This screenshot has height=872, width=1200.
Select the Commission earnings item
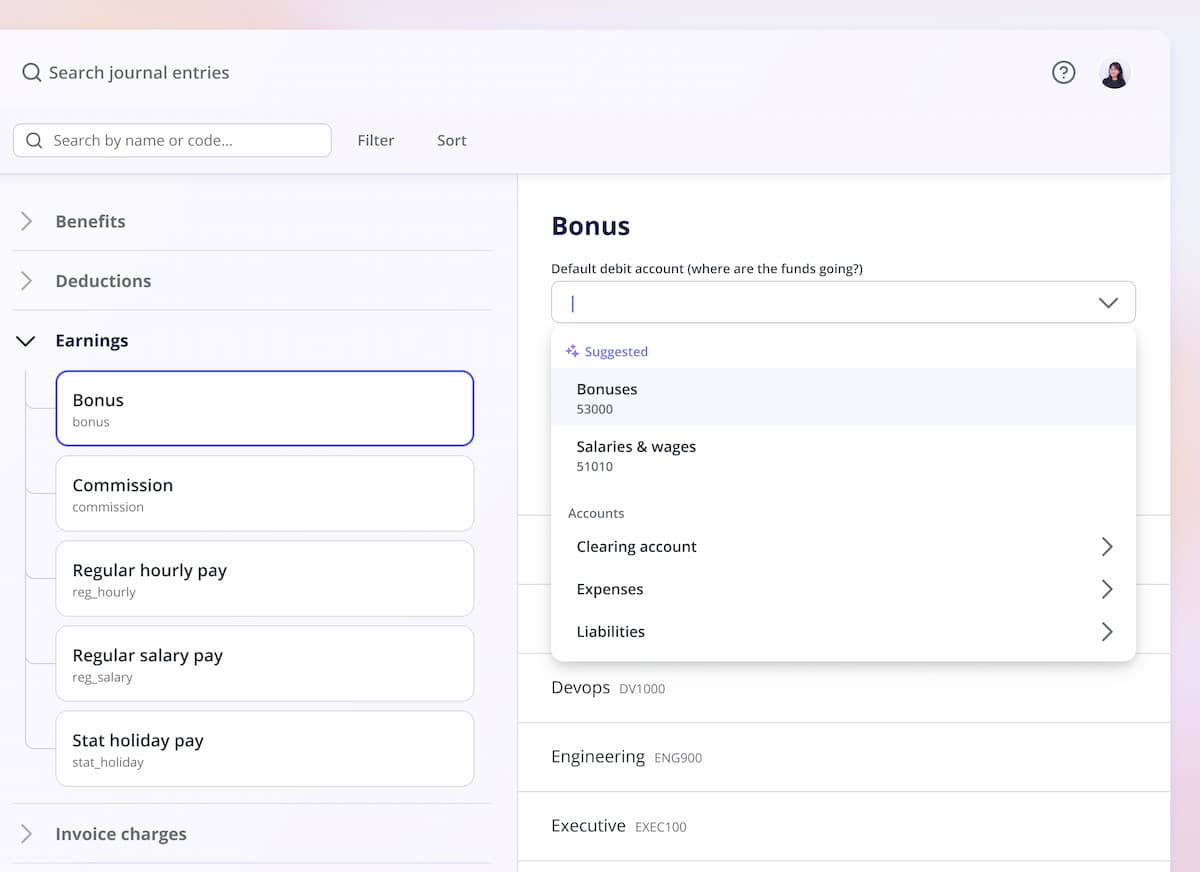(x=264, y=494)
